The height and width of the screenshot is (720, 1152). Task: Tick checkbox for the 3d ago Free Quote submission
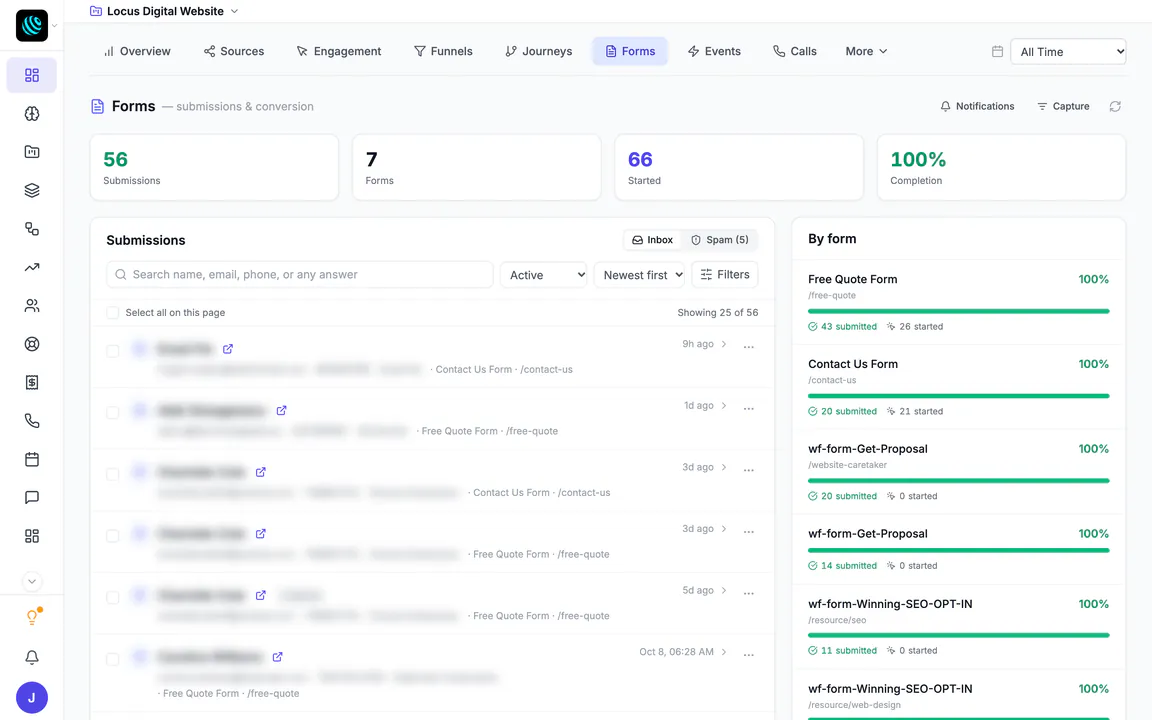(112, 536)
